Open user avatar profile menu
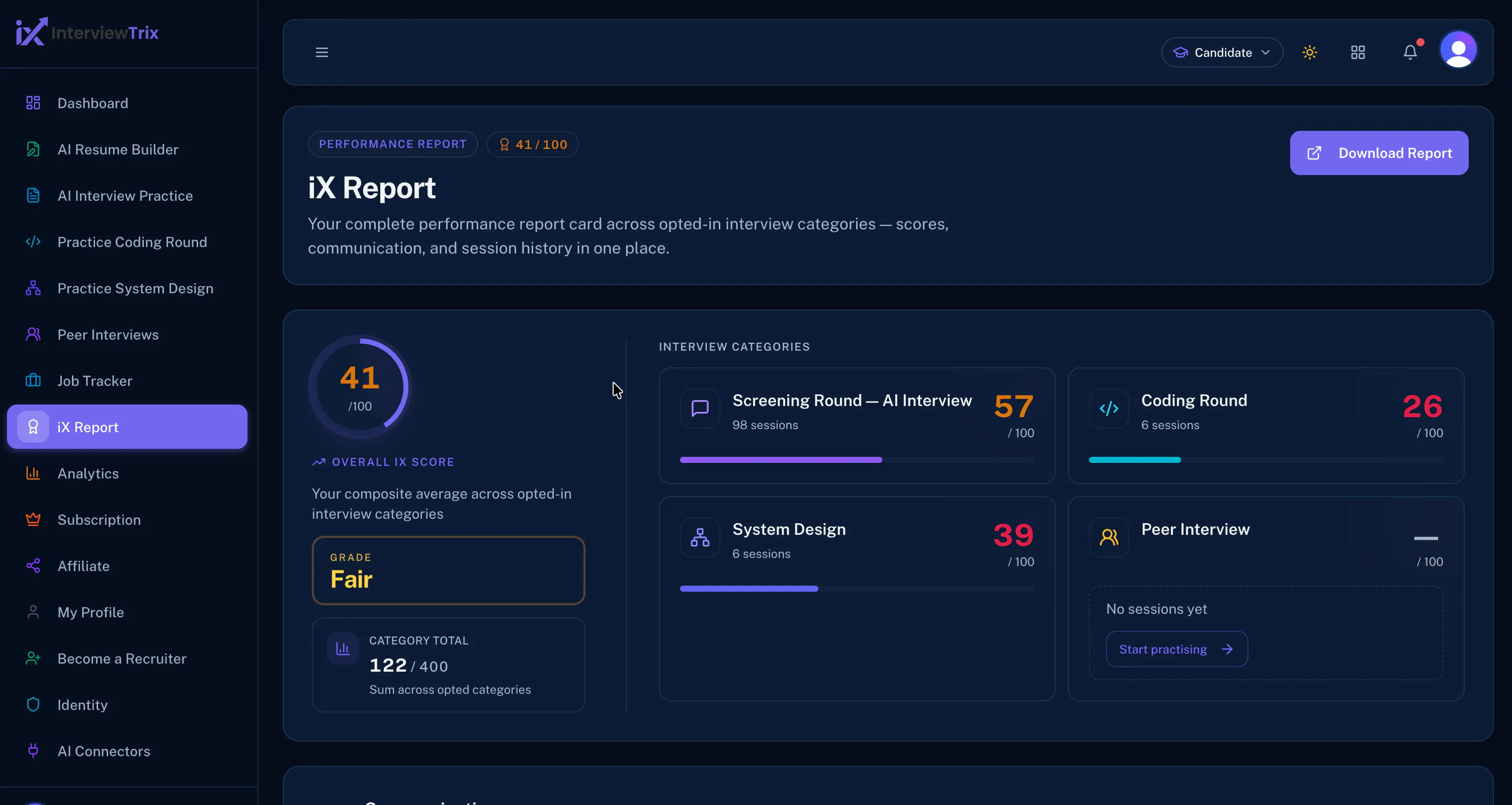 [1458, 50]
